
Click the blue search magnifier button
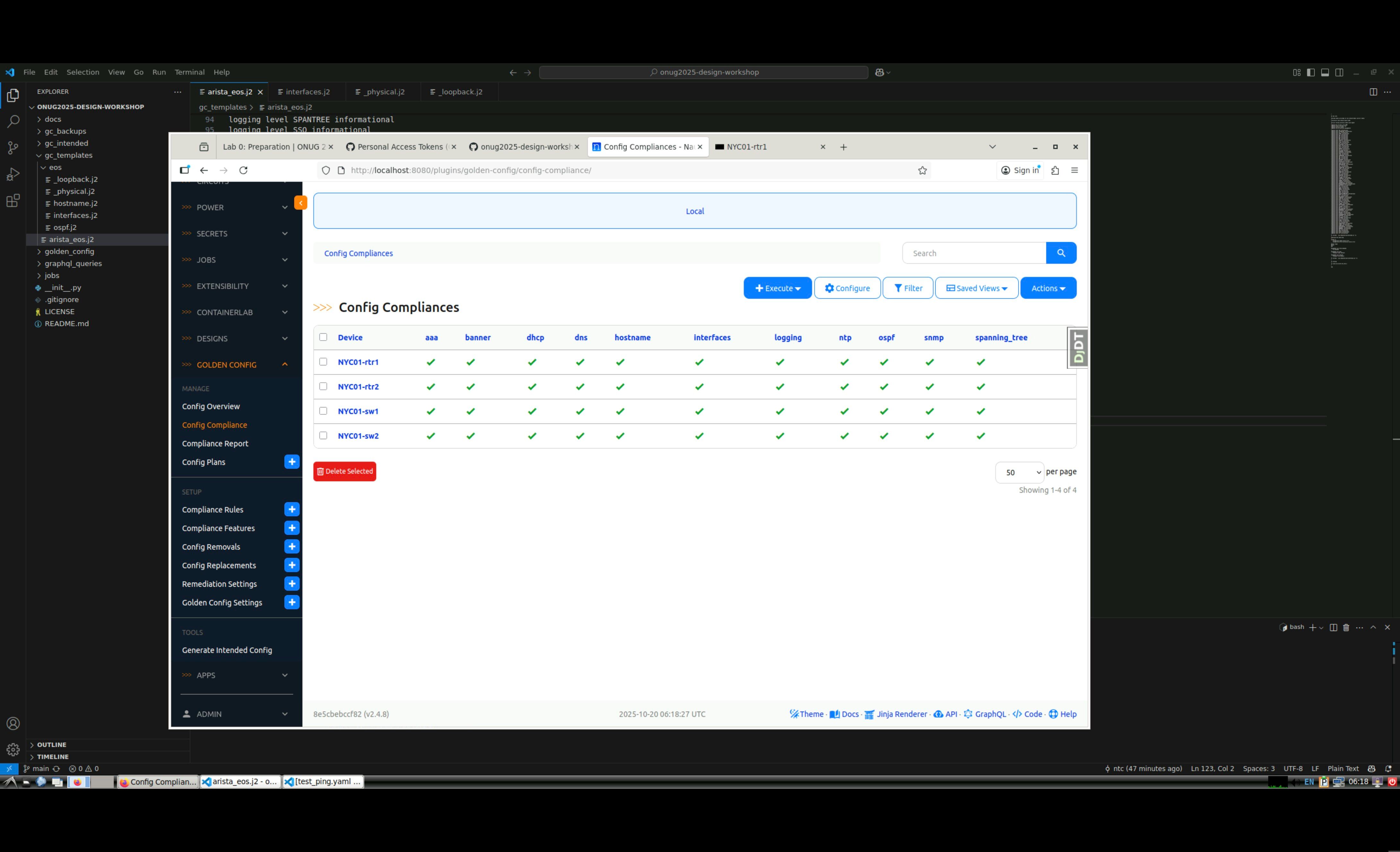[x=1060, y=253]
